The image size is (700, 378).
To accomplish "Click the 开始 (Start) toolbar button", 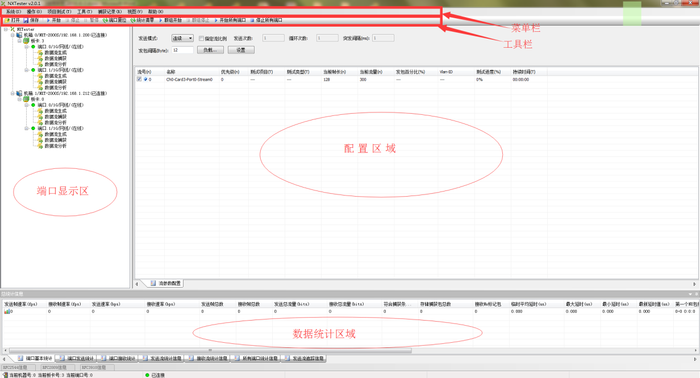I will pyautogui.click(x=54, y=21).
